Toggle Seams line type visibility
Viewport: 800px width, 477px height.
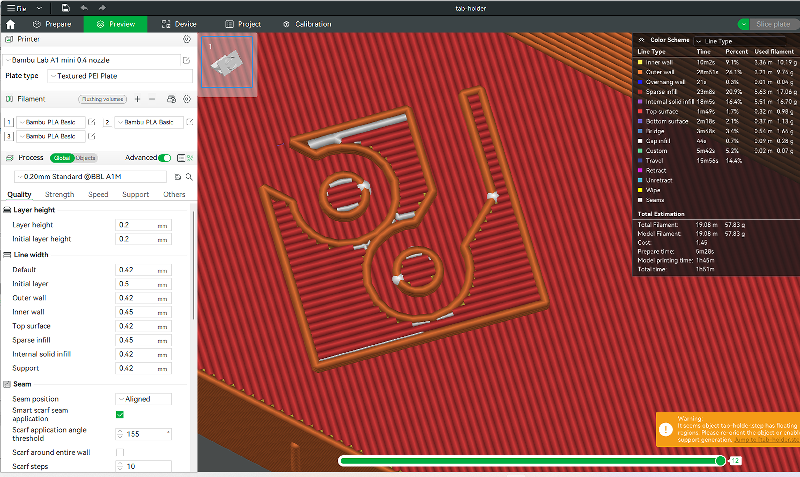pos(640,200)
